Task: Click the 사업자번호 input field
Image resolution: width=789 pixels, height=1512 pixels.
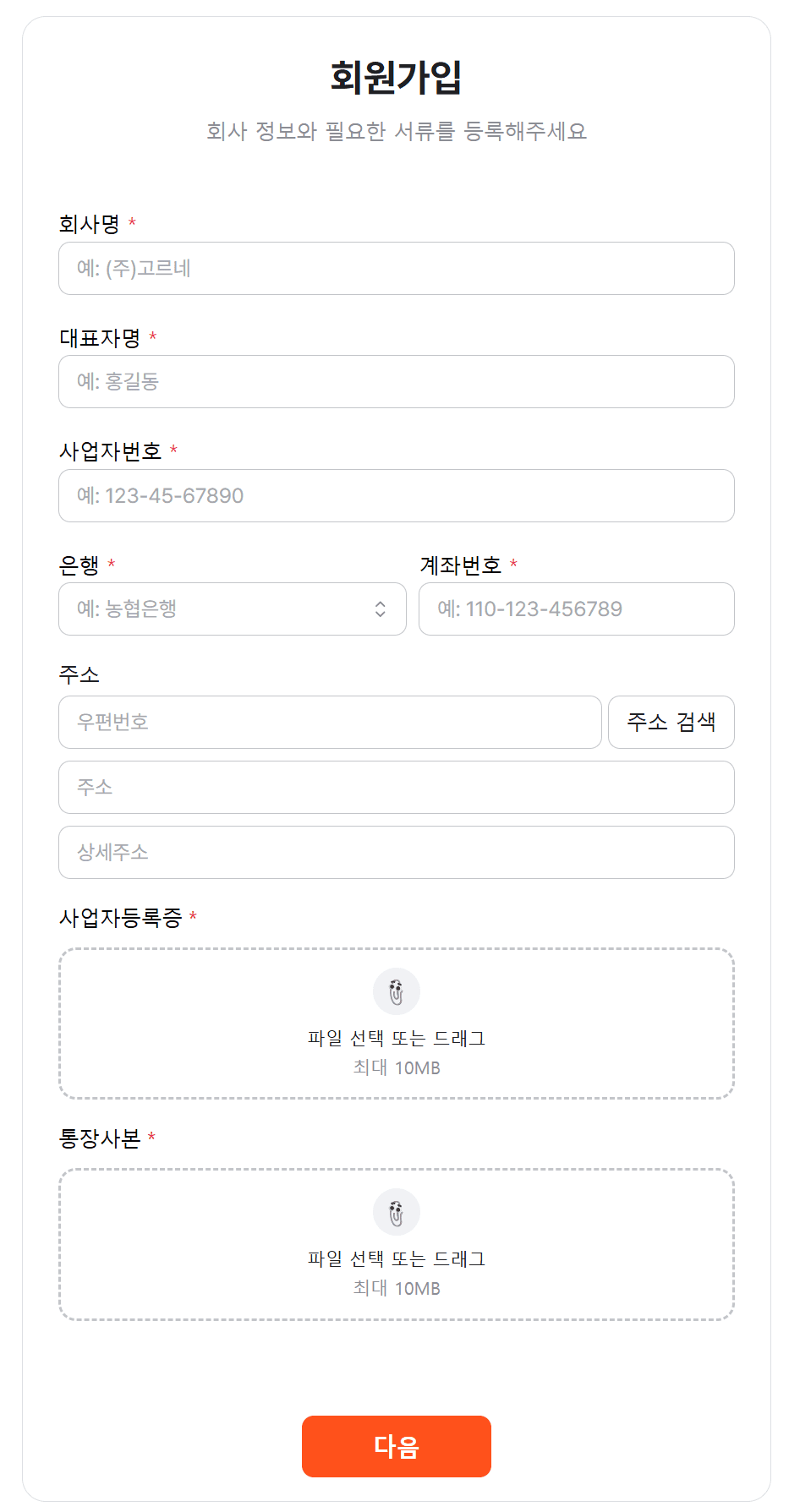Action: pyautogui.click(x=396, y=496)
